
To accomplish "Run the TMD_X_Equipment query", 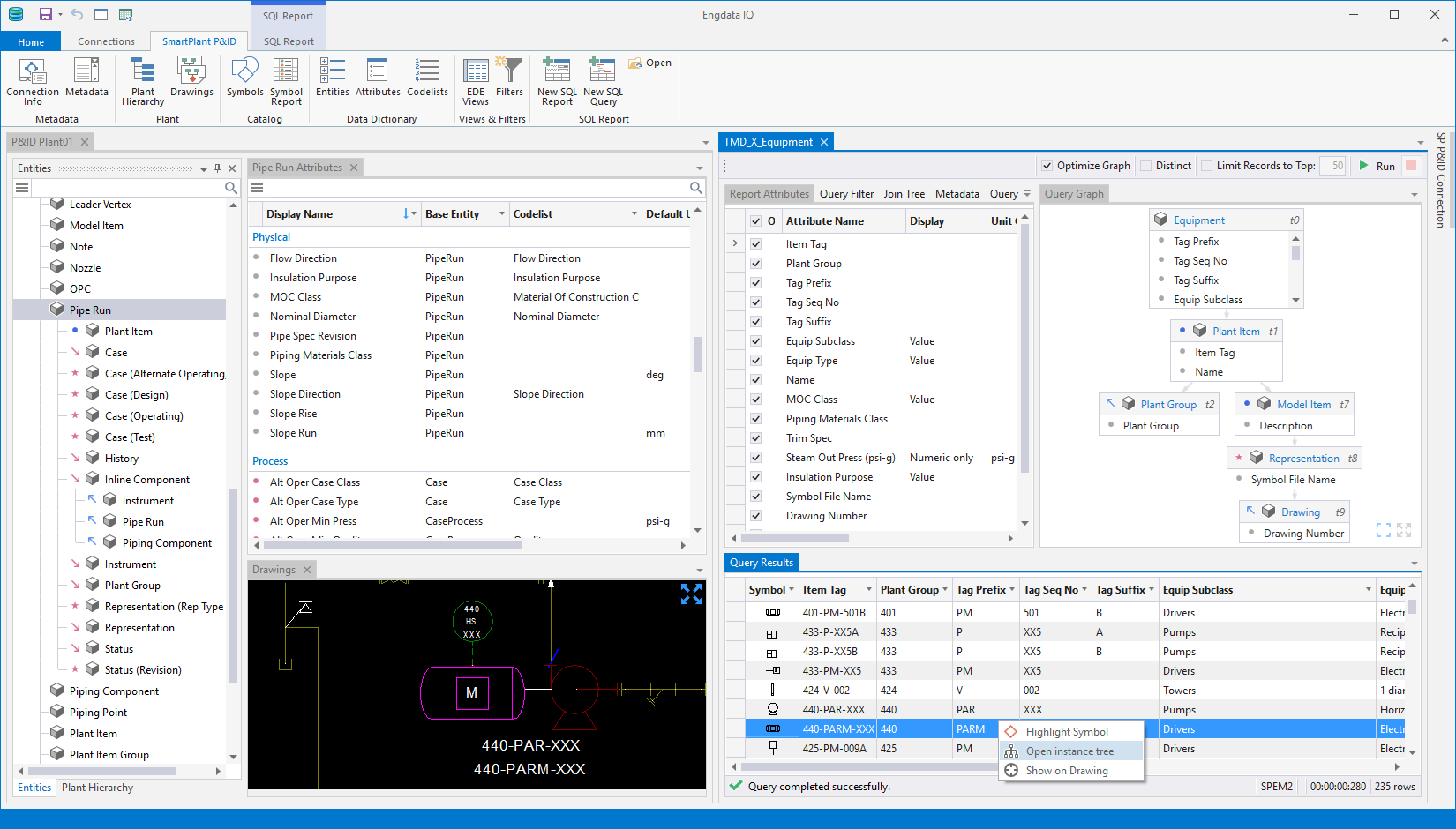I will (1378, 165).
